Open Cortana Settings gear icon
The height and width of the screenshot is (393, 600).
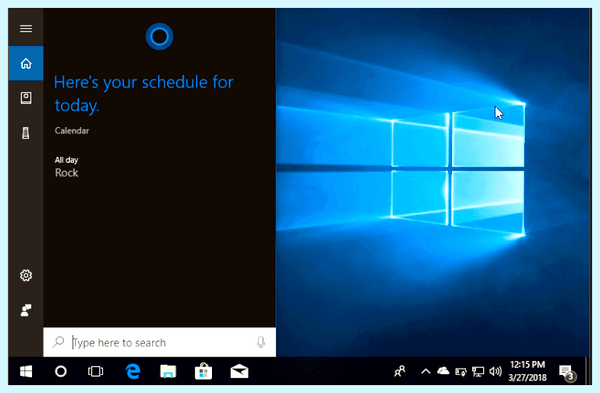click(26, 275)
